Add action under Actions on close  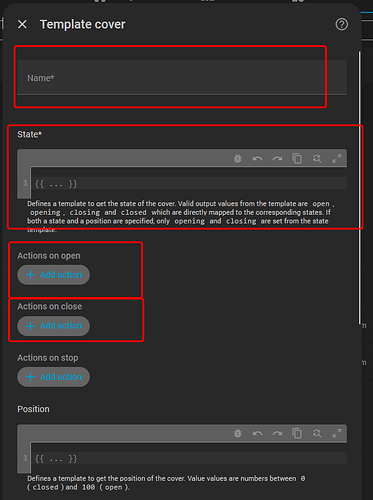point(54,326)
